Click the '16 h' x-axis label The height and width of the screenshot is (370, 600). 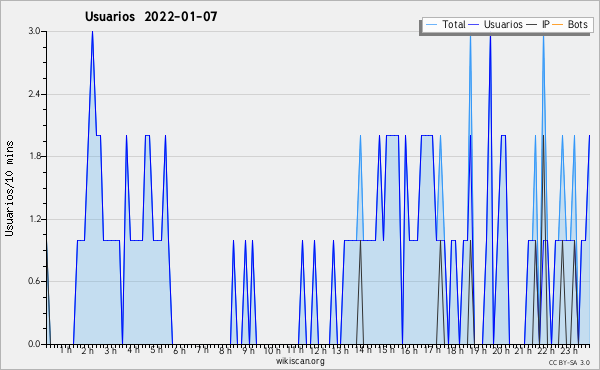point(409,350)
